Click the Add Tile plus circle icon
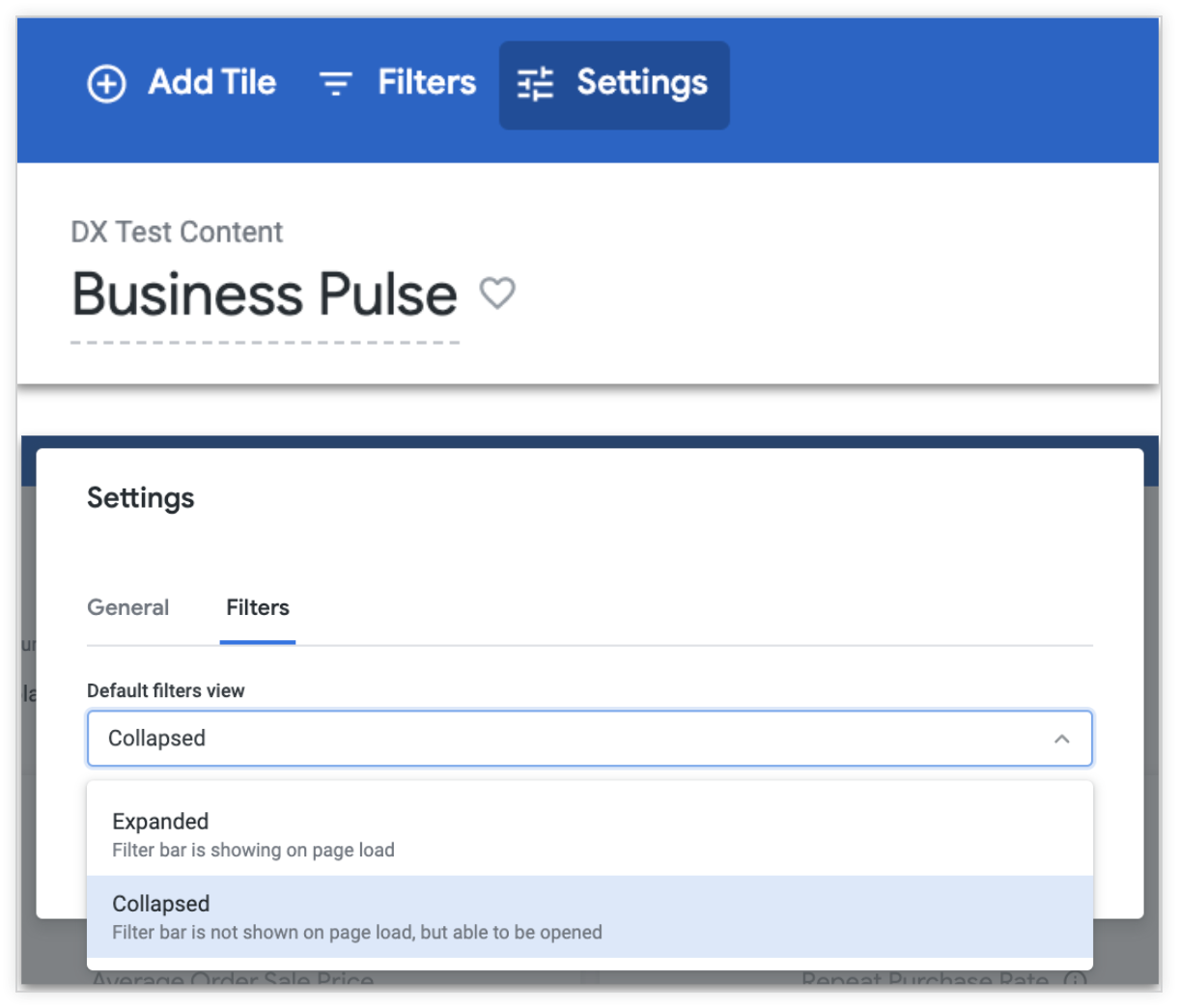Image resolution: width=1178 pixels, height=1008 pixels. coord(106,84)
